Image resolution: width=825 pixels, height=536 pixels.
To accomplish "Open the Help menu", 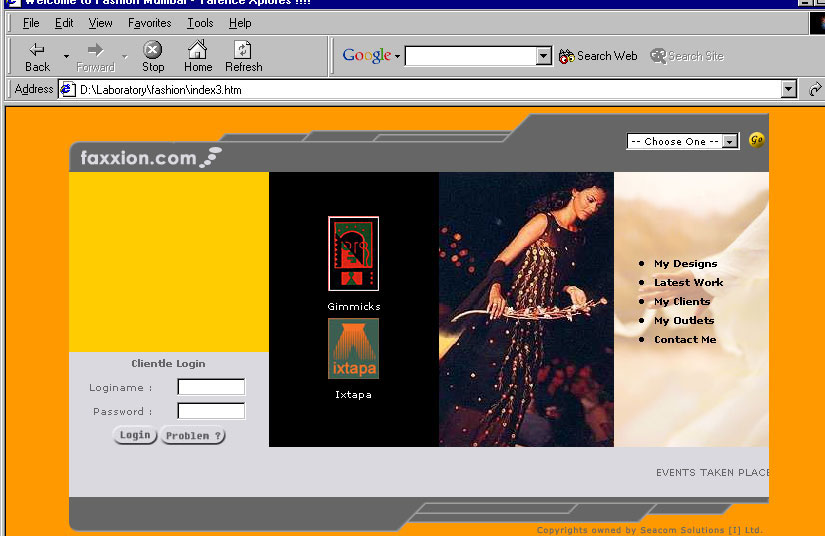I will pyautogui.click(x=240, y=23).
